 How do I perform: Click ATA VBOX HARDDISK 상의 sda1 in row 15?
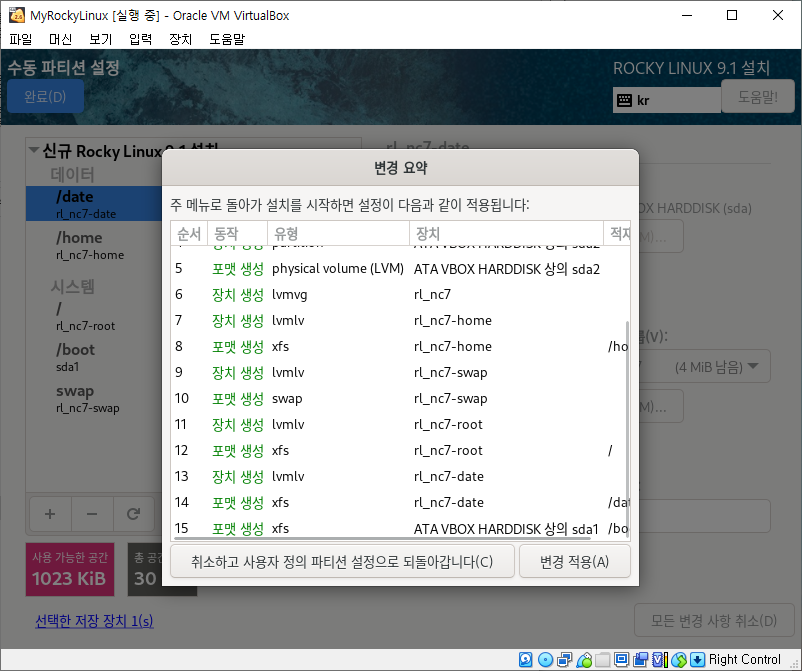pyautogui.click(x=506, y=529)
